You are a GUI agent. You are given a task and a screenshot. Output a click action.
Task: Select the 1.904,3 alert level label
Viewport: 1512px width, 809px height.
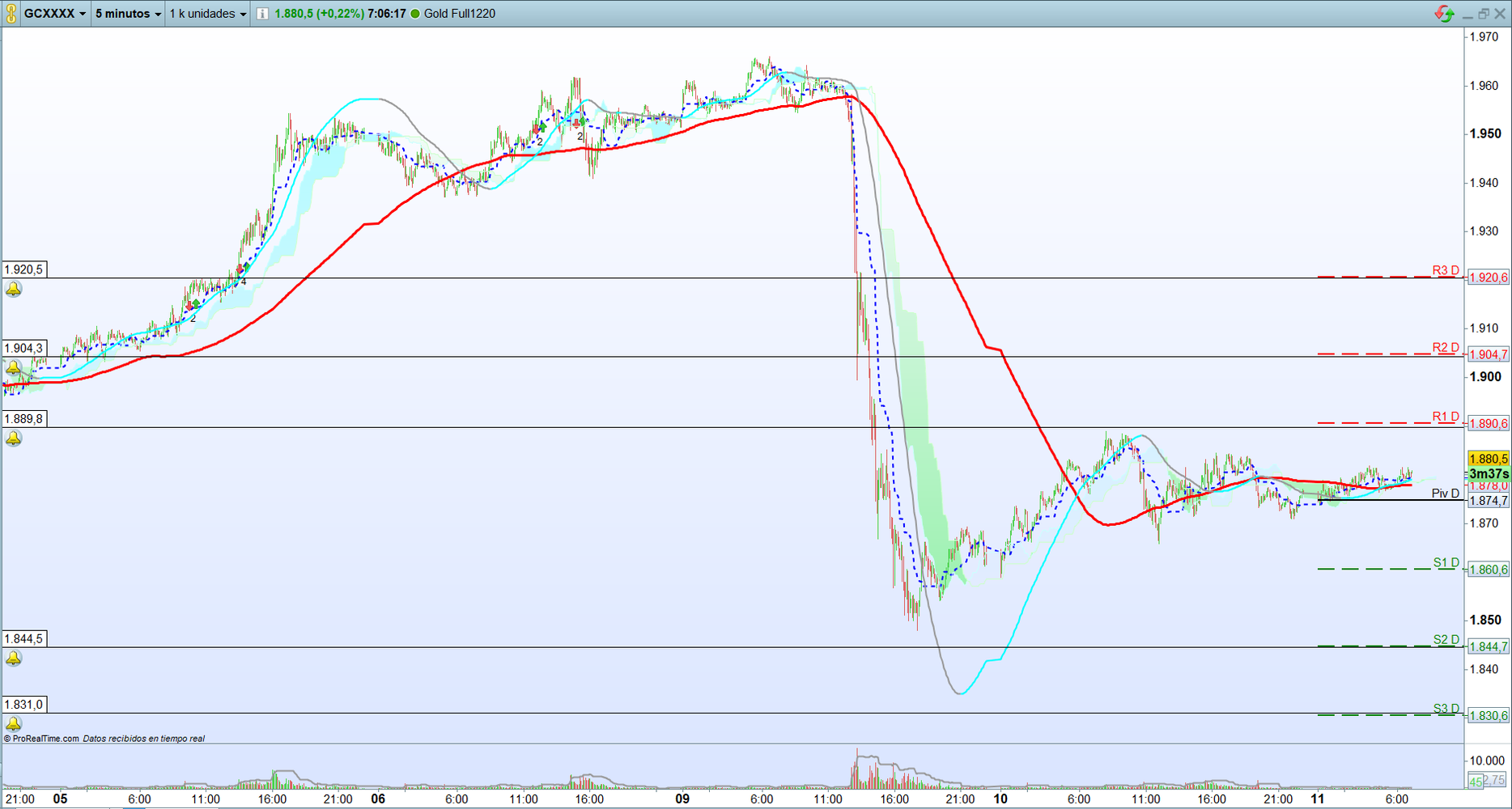click(x=24, y=349)
